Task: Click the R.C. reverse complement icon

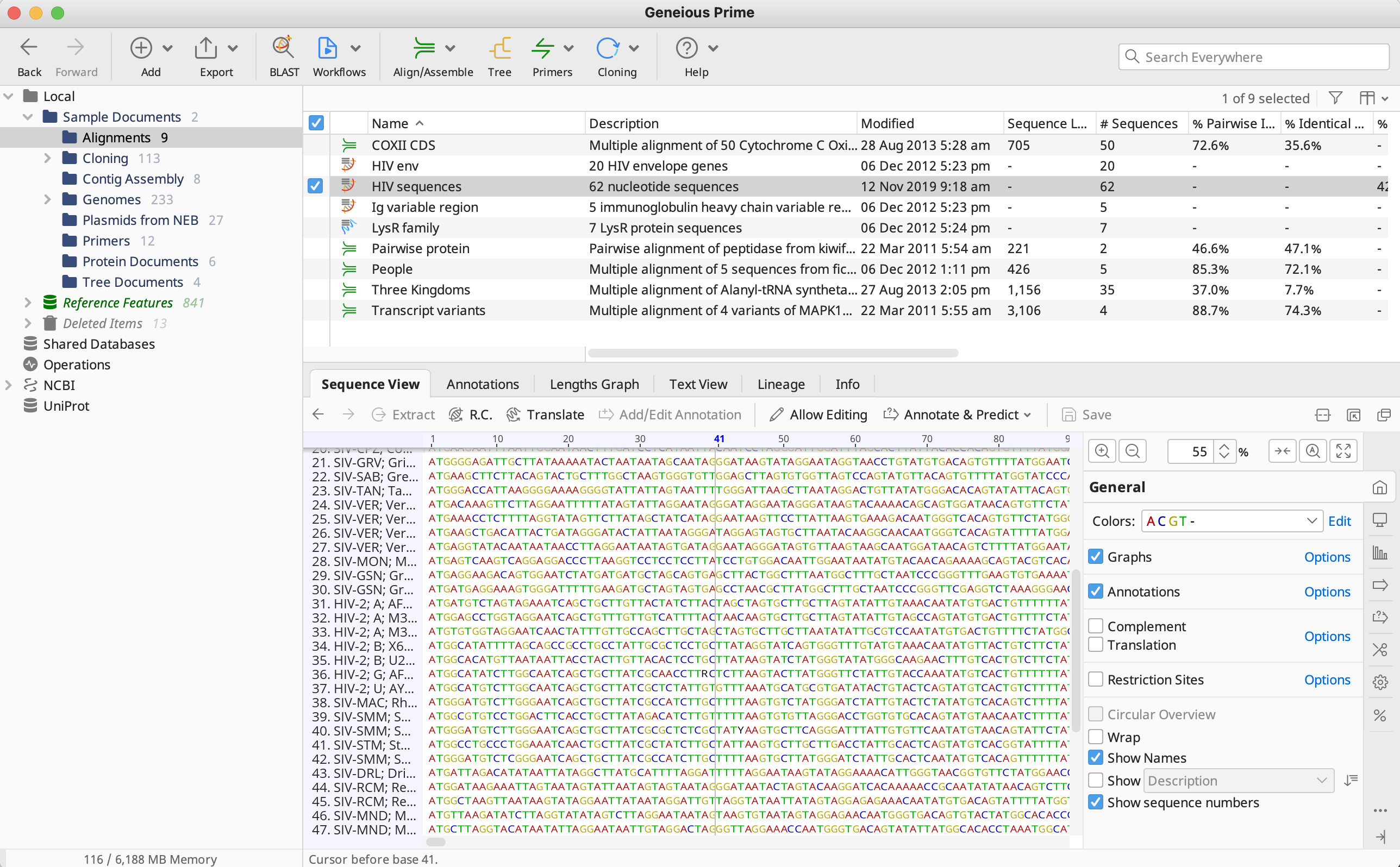Action: [456, 414]
